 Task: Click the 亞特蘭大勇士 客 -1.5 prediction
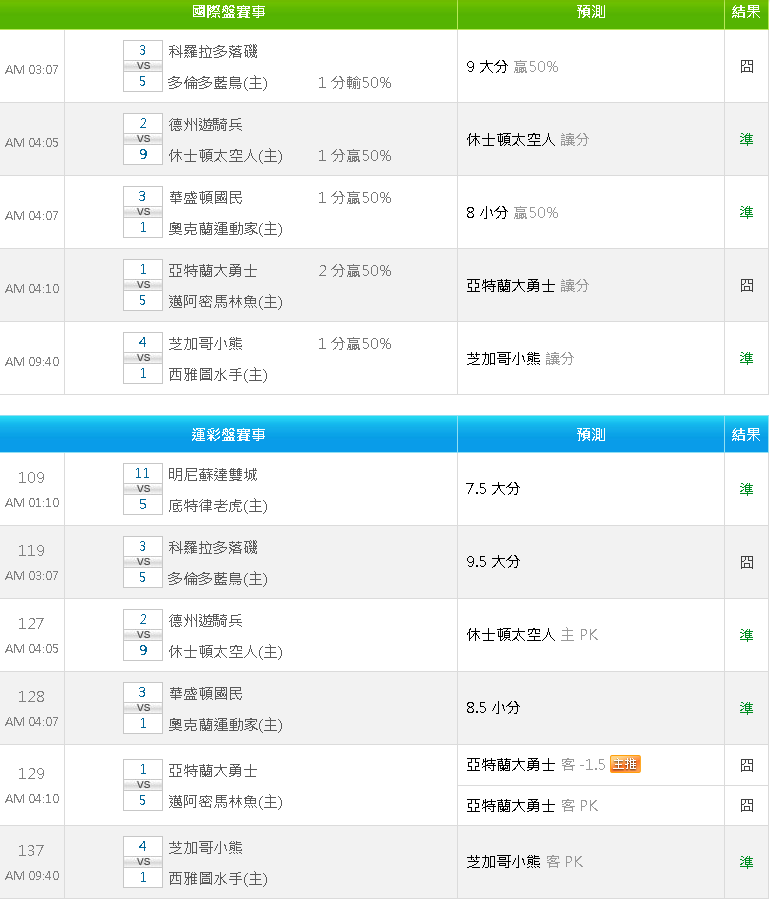point(535,765)
